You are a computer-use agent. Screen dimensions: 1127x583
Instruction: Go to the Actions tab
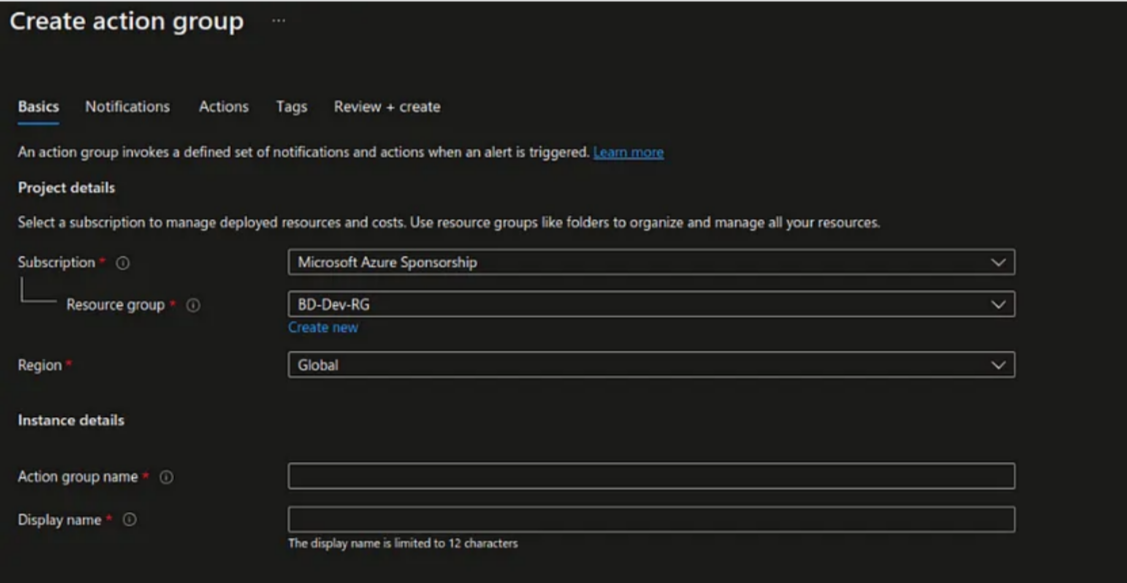click(x=223, y=107)
